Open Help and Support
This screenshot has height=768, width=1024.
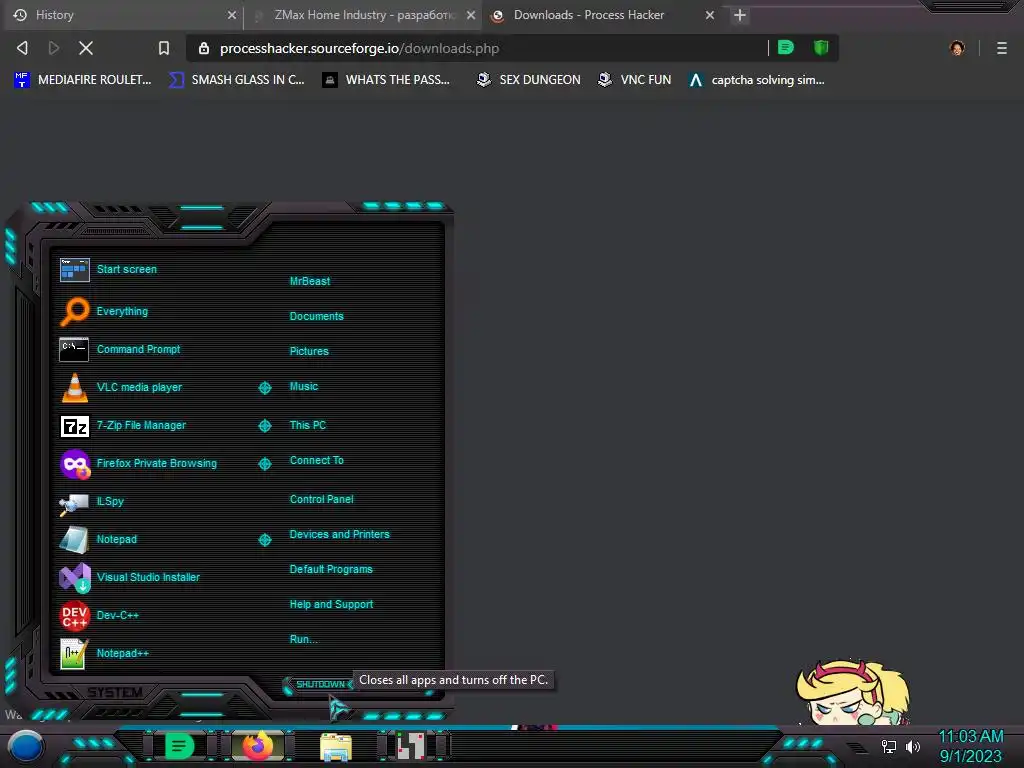coord(331,605)
